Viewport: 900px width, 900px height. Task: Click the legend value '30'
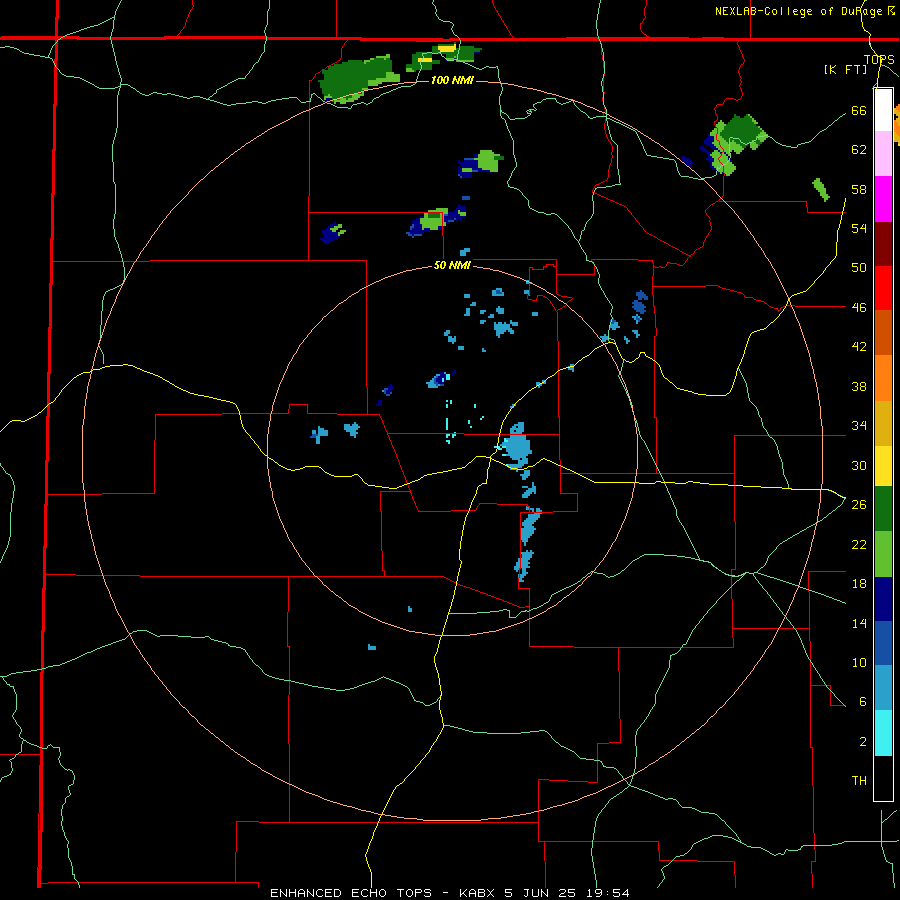[859, 465]
